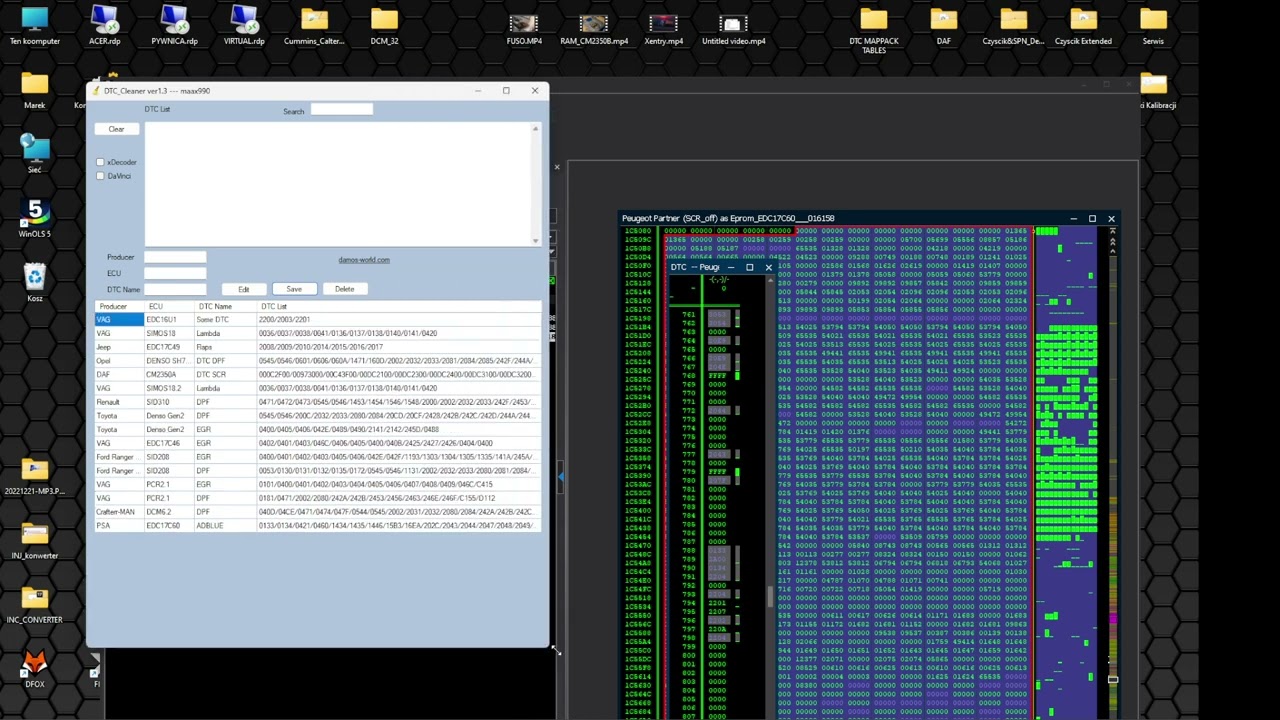Focus the Producer input field

click(x=175, y=257)
